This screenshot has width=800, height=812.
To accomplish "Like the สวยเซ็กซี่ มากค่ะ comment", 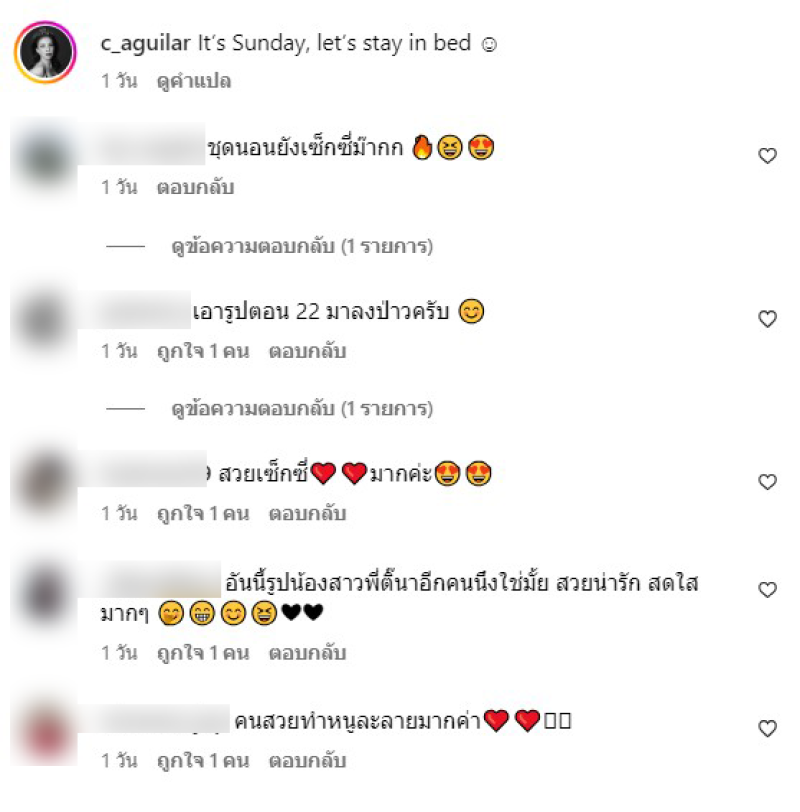I will 767,482.
